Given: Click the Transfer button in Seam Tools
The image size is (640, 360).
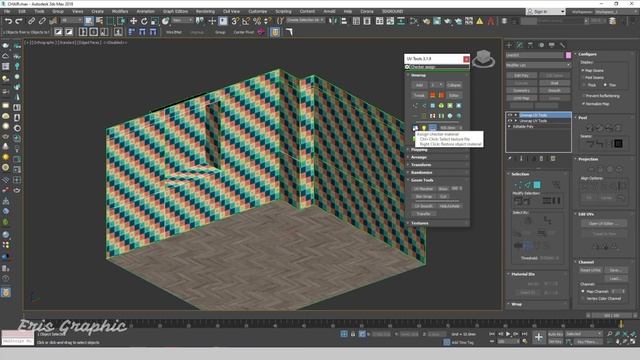Looking at the screenshot, I should pos(423,214).
